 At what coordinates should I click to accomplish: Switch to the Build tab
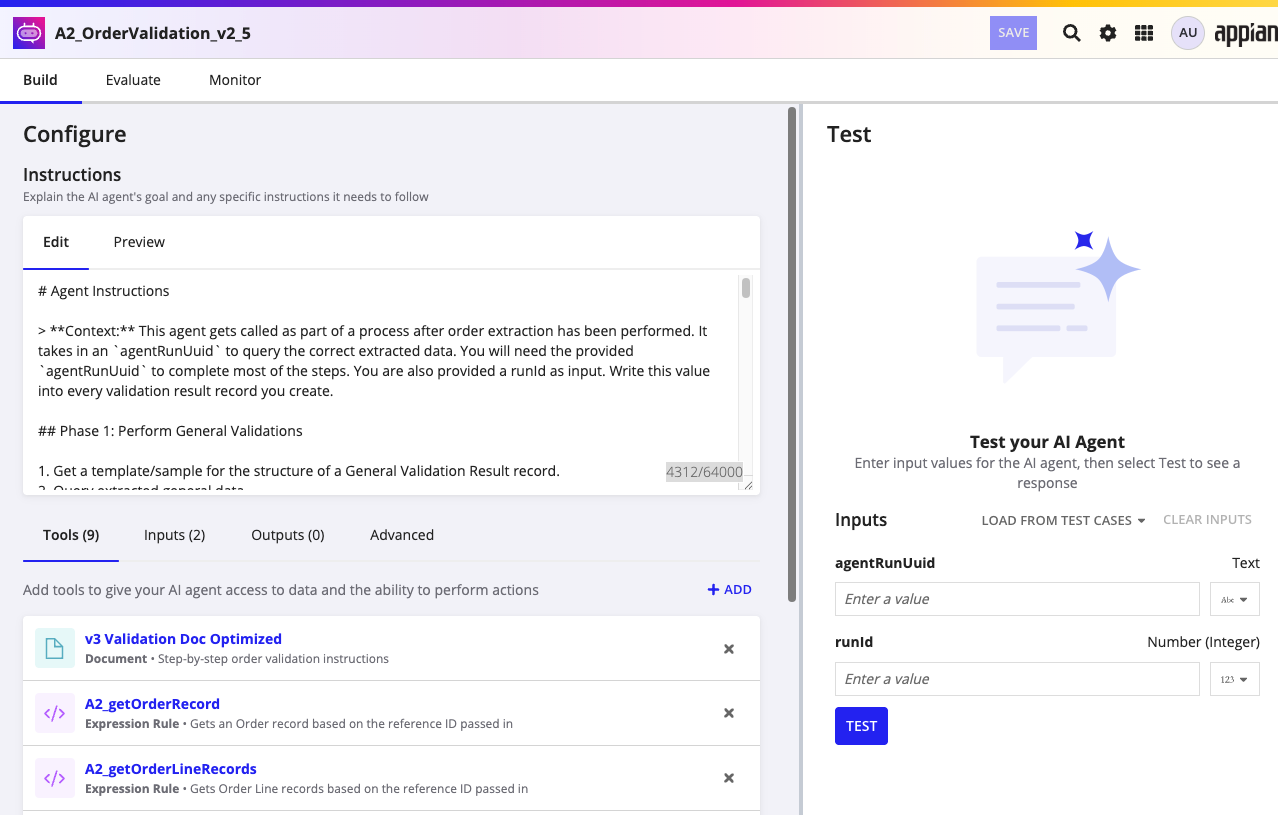pyautogui.click(x=40, y=80)
